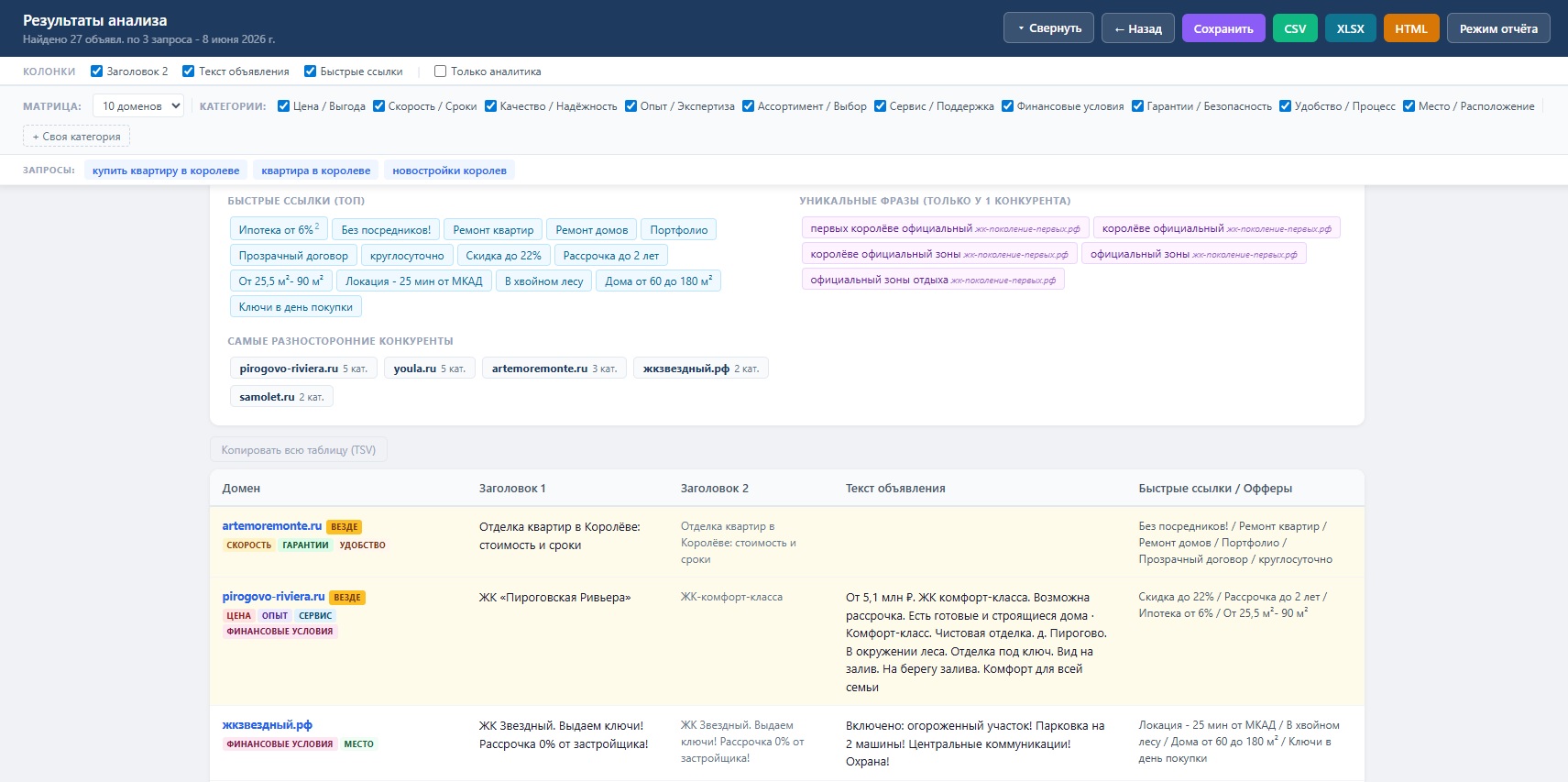Click Без посредников! chip

coord(386,230)
